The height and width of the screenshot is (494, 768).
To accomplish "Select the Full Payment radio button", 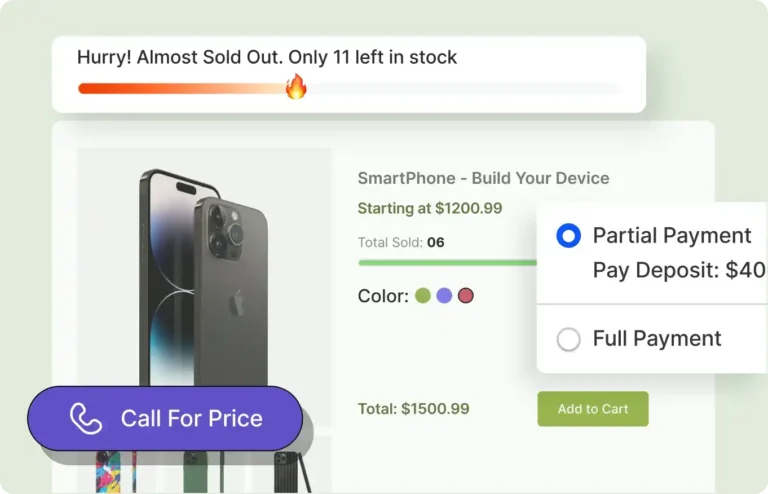I will [x=568, y=339].
